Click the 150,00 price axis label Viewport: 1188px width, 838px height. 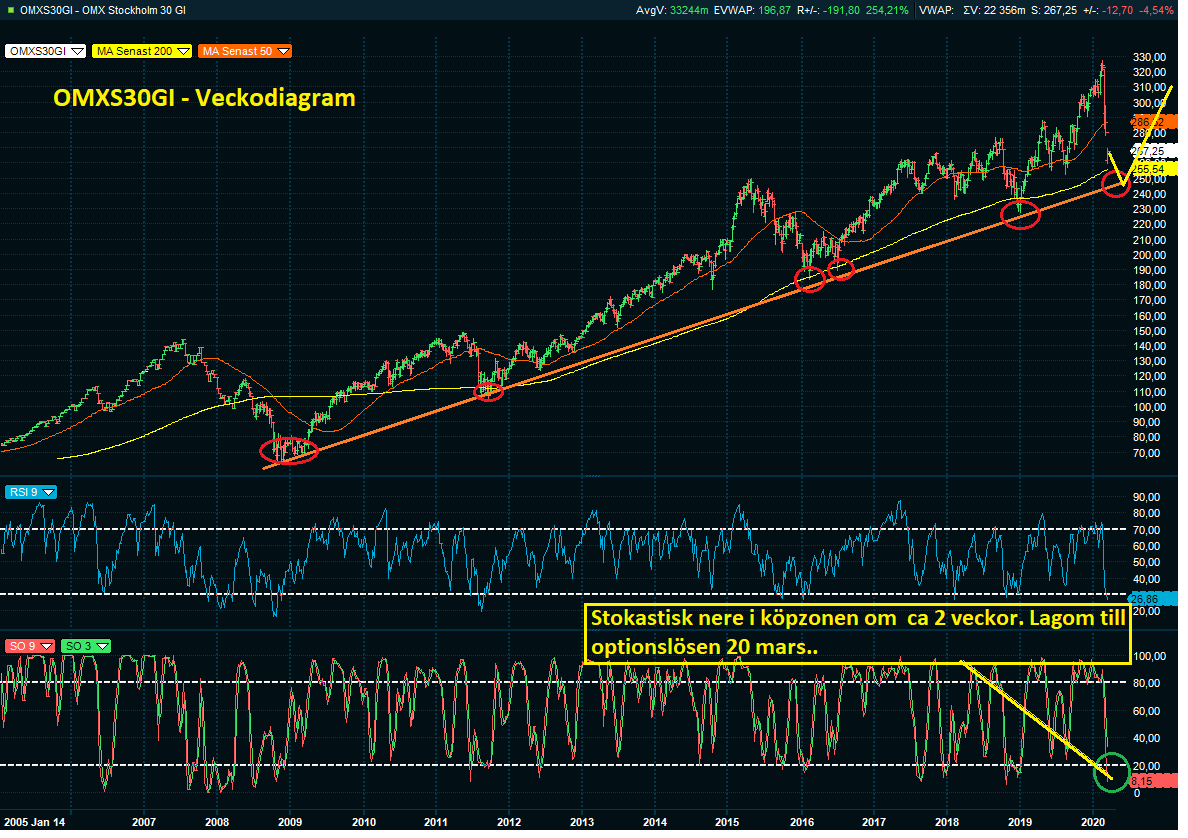(1149, 333)
